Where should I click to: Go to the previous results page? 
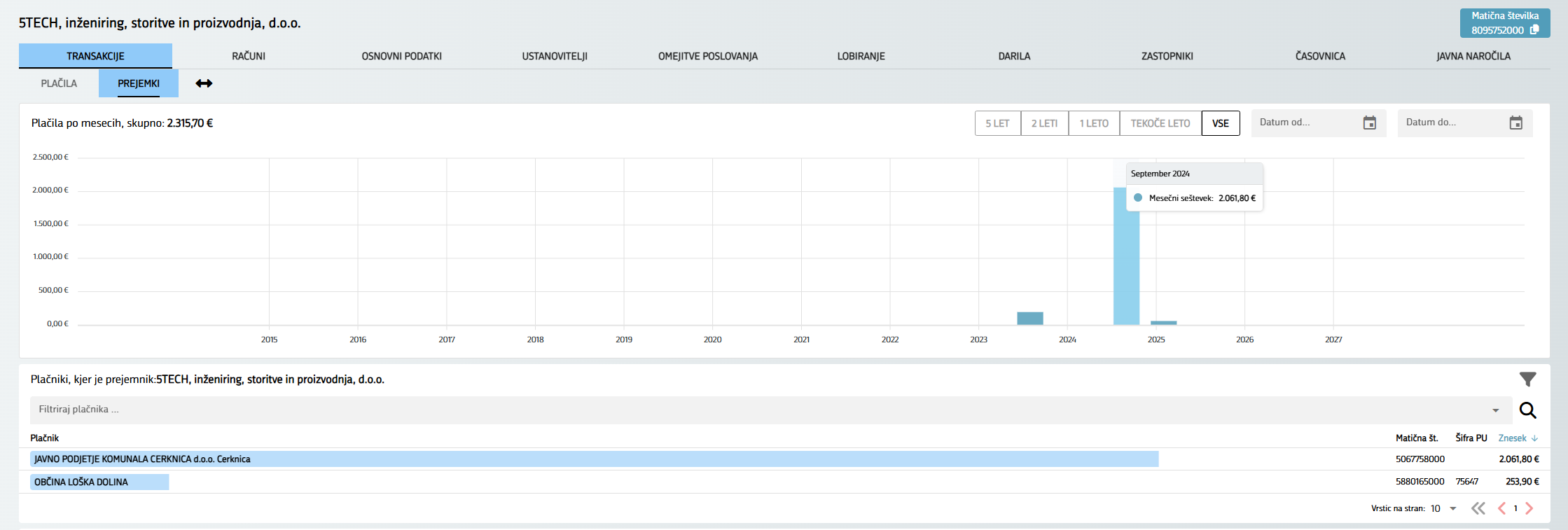[x=1501, y=508]
